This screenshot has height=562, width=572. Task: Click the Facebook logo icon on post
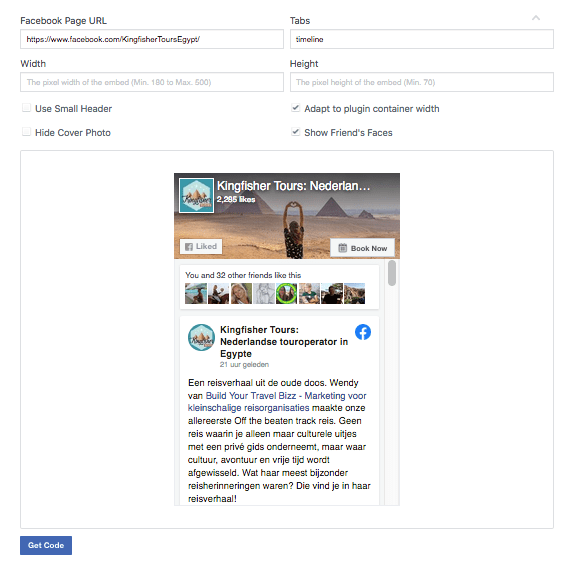tap(363, 332)
